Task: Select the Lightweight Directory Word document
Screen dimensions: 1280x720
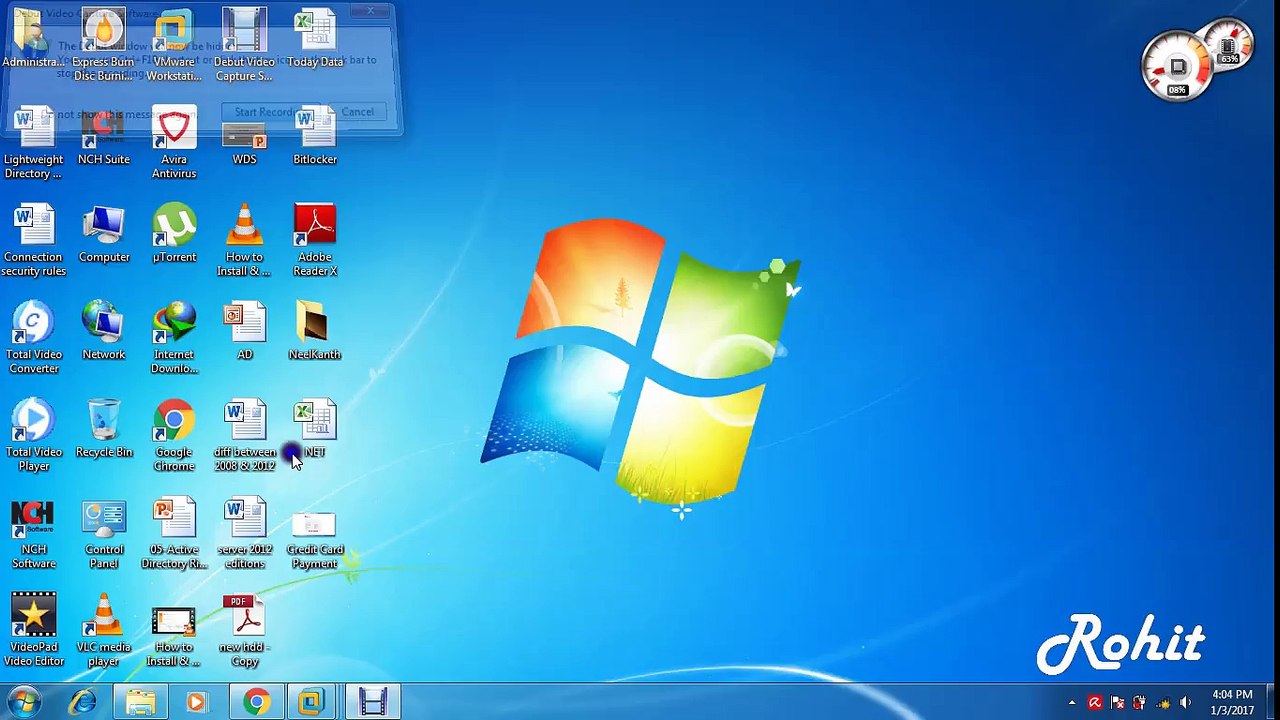Action: pos(33,143)
